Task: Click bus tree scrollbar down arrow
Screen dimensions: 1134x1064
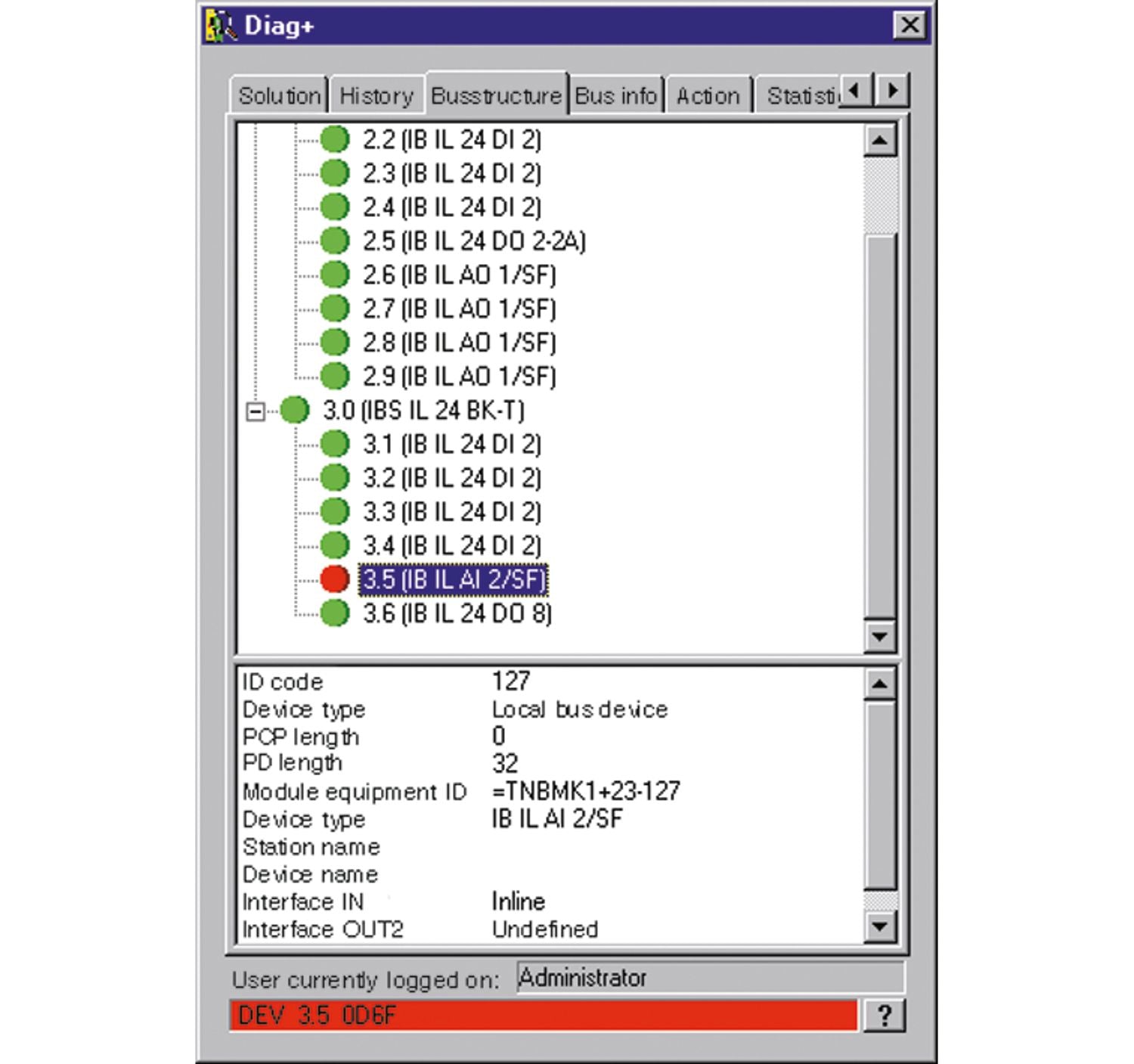Action: tap(879, 637)
